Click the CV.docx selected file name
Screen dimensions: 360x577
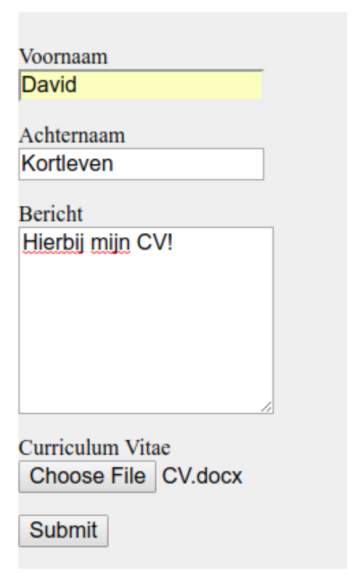[202, 476]
